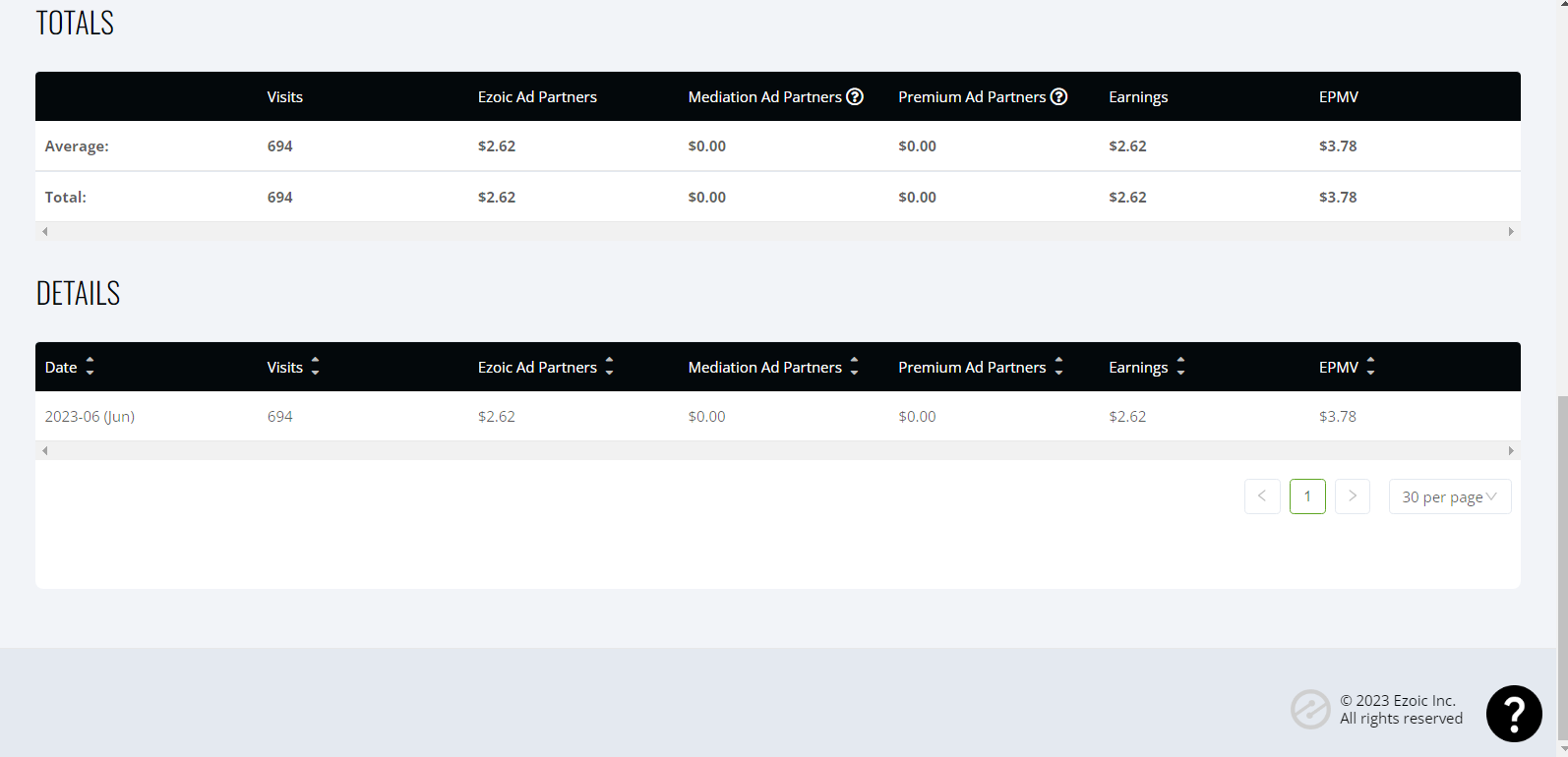Click the Average: row label
This screenshot has width=1568, height=757.
coord(77,146)
